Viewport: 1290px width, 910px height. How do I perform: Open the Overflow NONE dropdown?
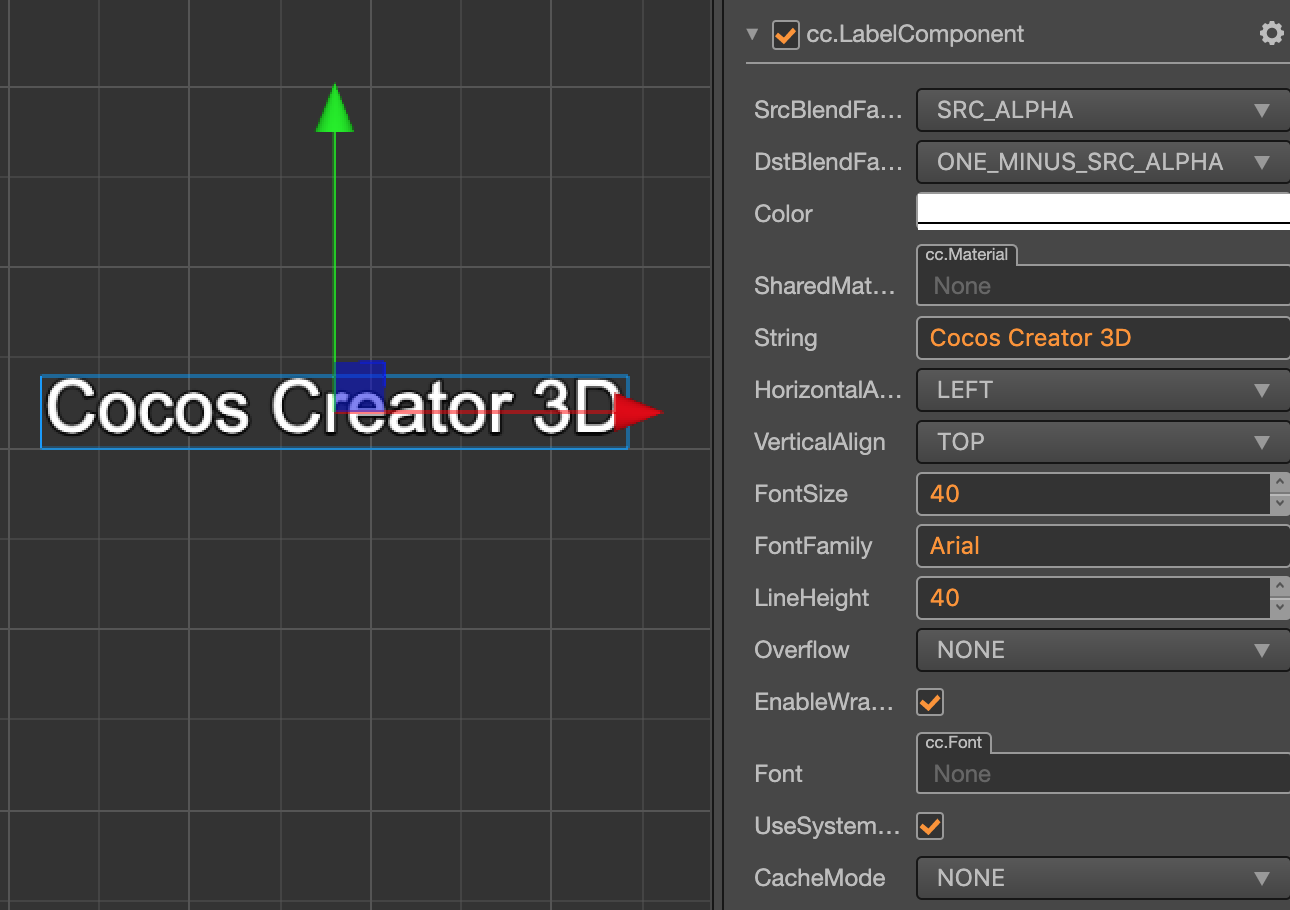(1103, 650)
